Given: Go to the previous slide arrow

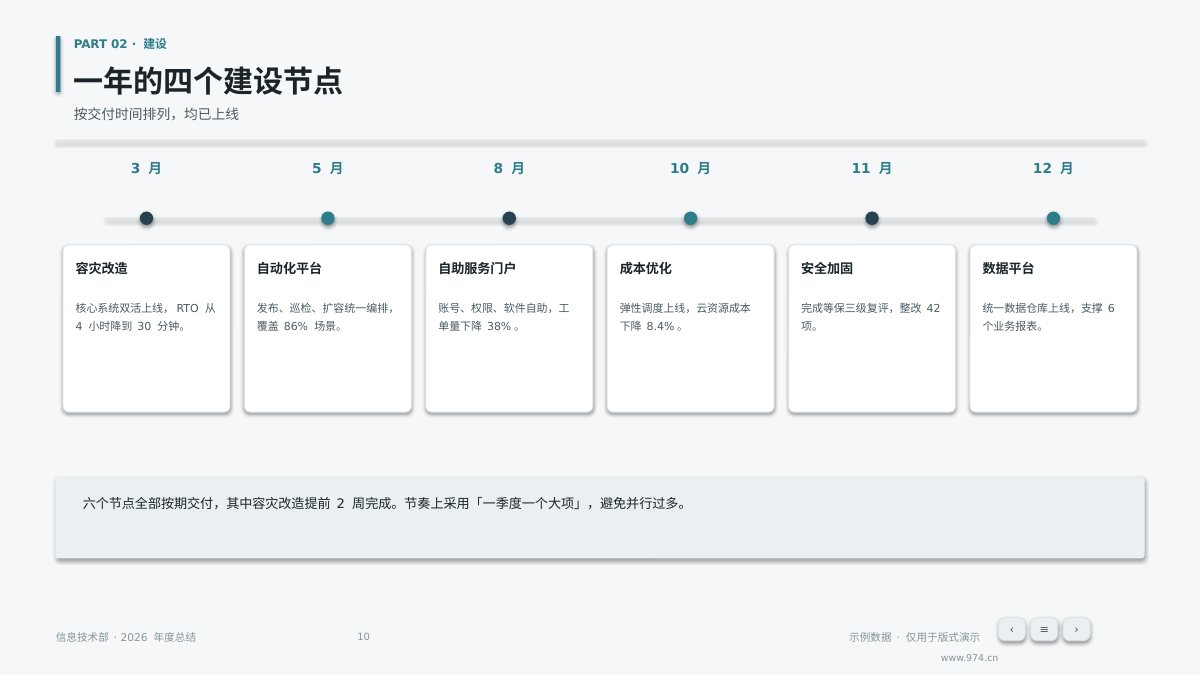Looking at the screenshot, I should pyautogui.click(x=1011, y=629).
